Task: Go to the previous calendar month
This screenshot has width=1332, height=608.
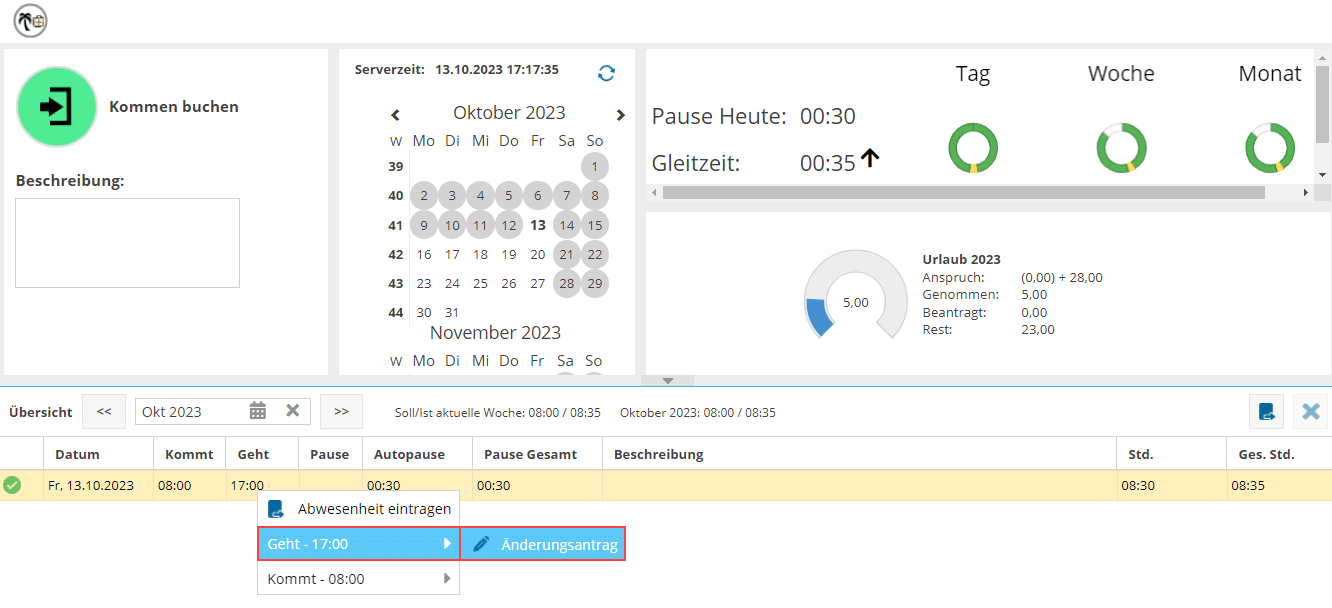Action: tap(395, 115)
